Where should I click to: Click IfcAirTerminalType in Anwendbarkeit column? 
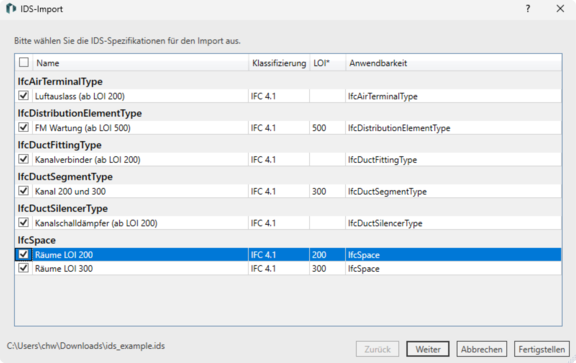pos(382,96)
